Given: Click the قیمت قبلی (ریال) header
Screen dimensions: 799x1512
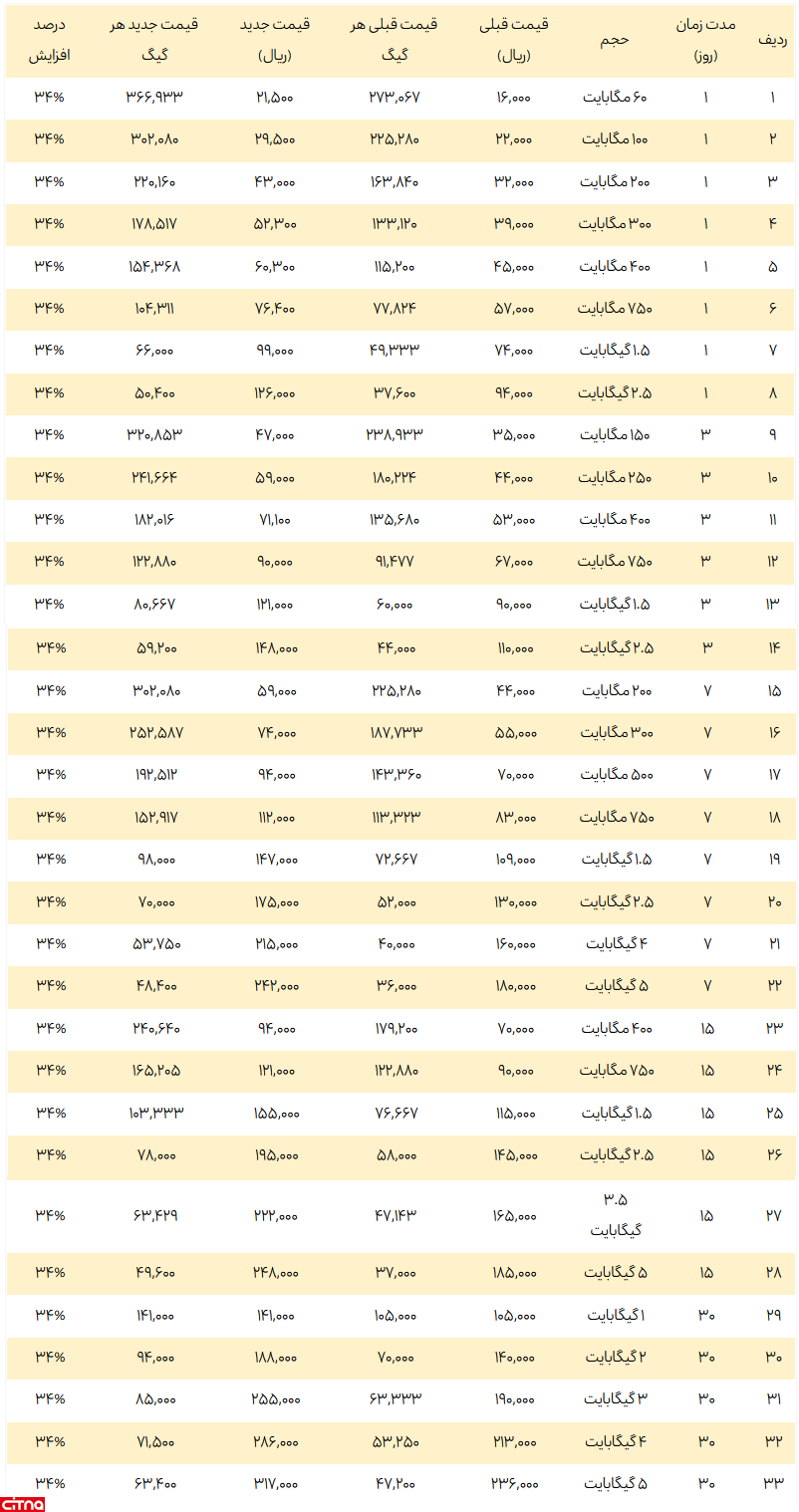Looking at the screenshot, I should pyautogui.click(x=514, y=40).
